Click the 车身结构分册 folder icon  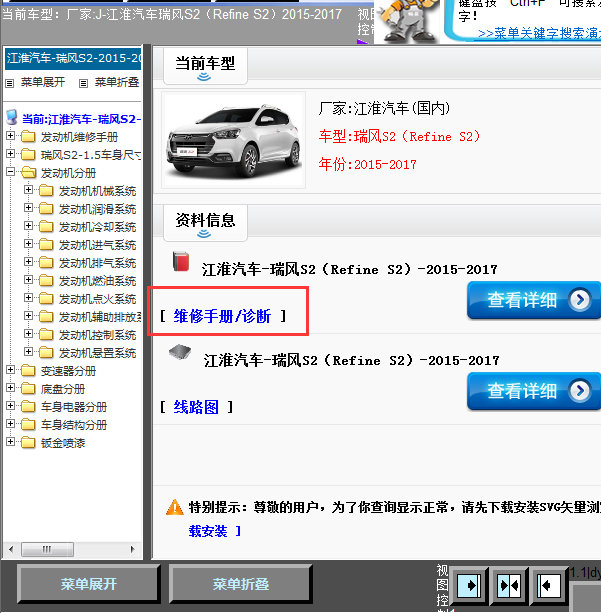[x=28, y=424]
